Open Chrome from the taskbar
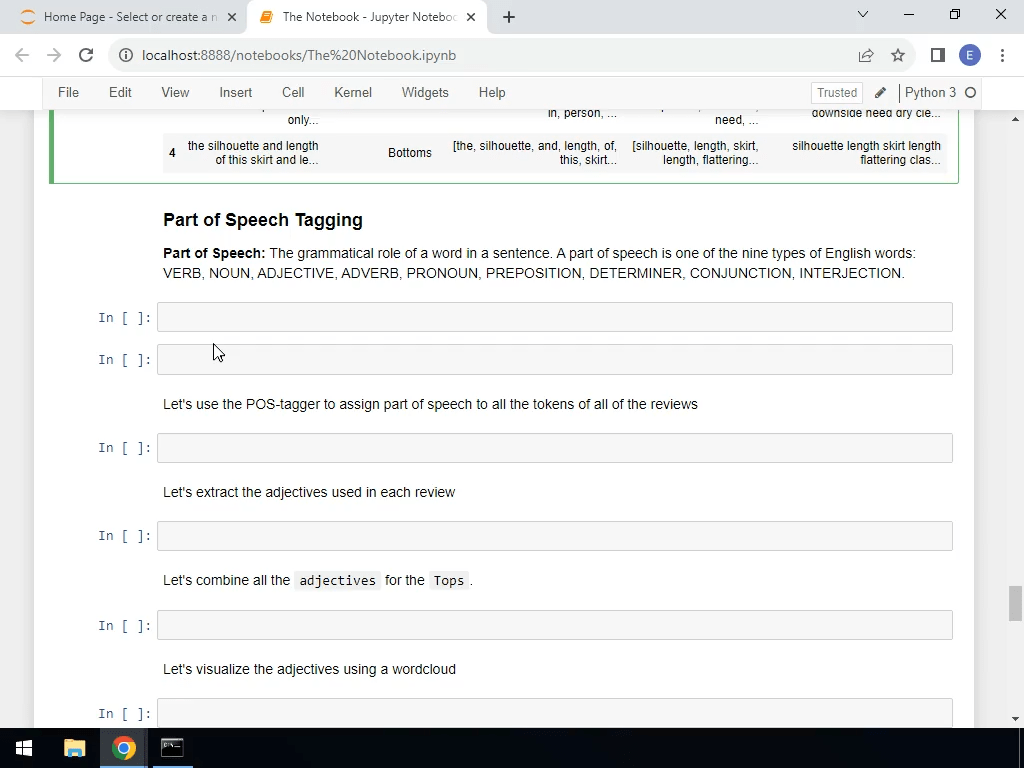This screenshot has height=768, width=1024. 122,747
